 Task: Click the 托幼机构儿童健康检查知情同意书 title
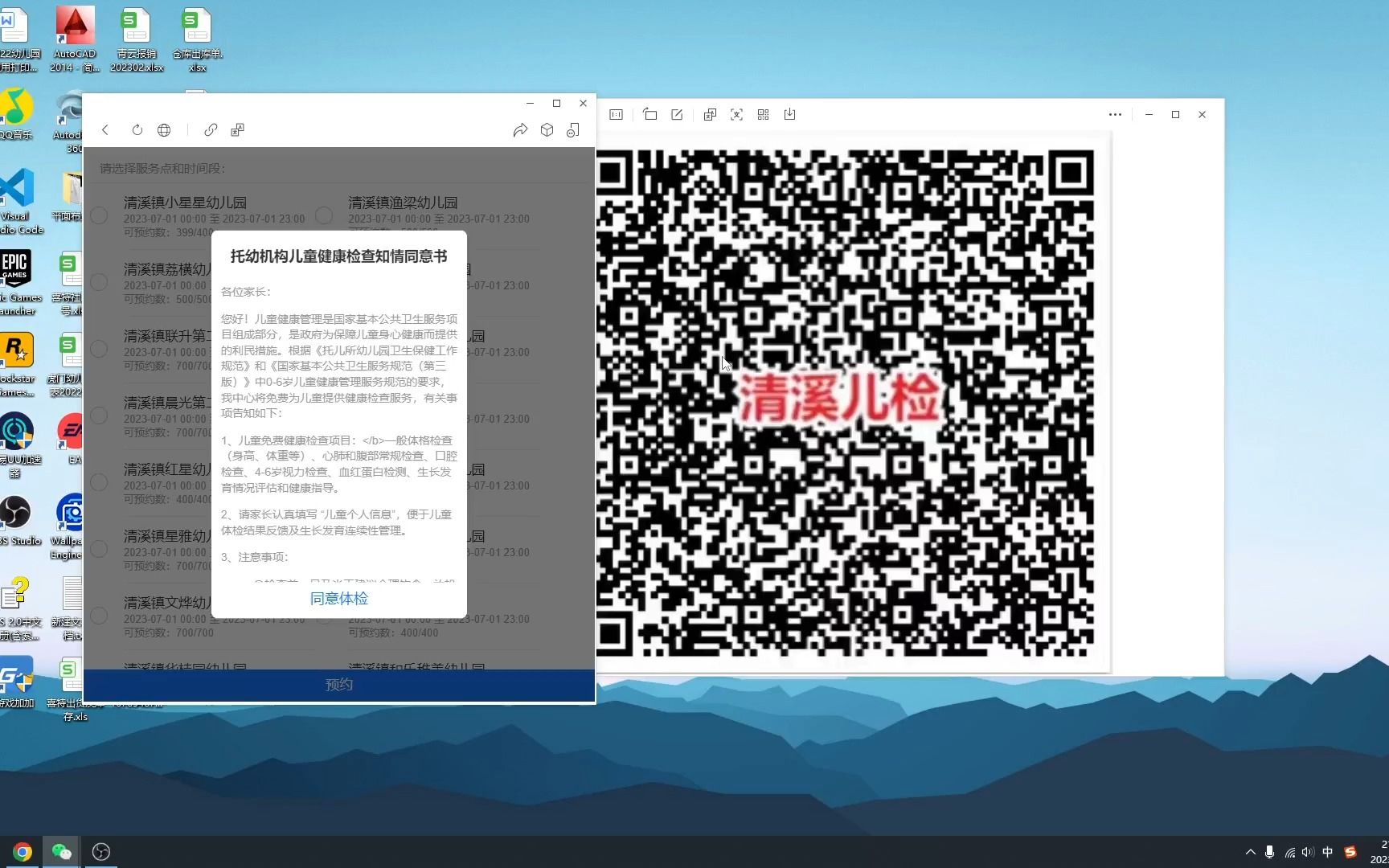(x=339, y=256)
